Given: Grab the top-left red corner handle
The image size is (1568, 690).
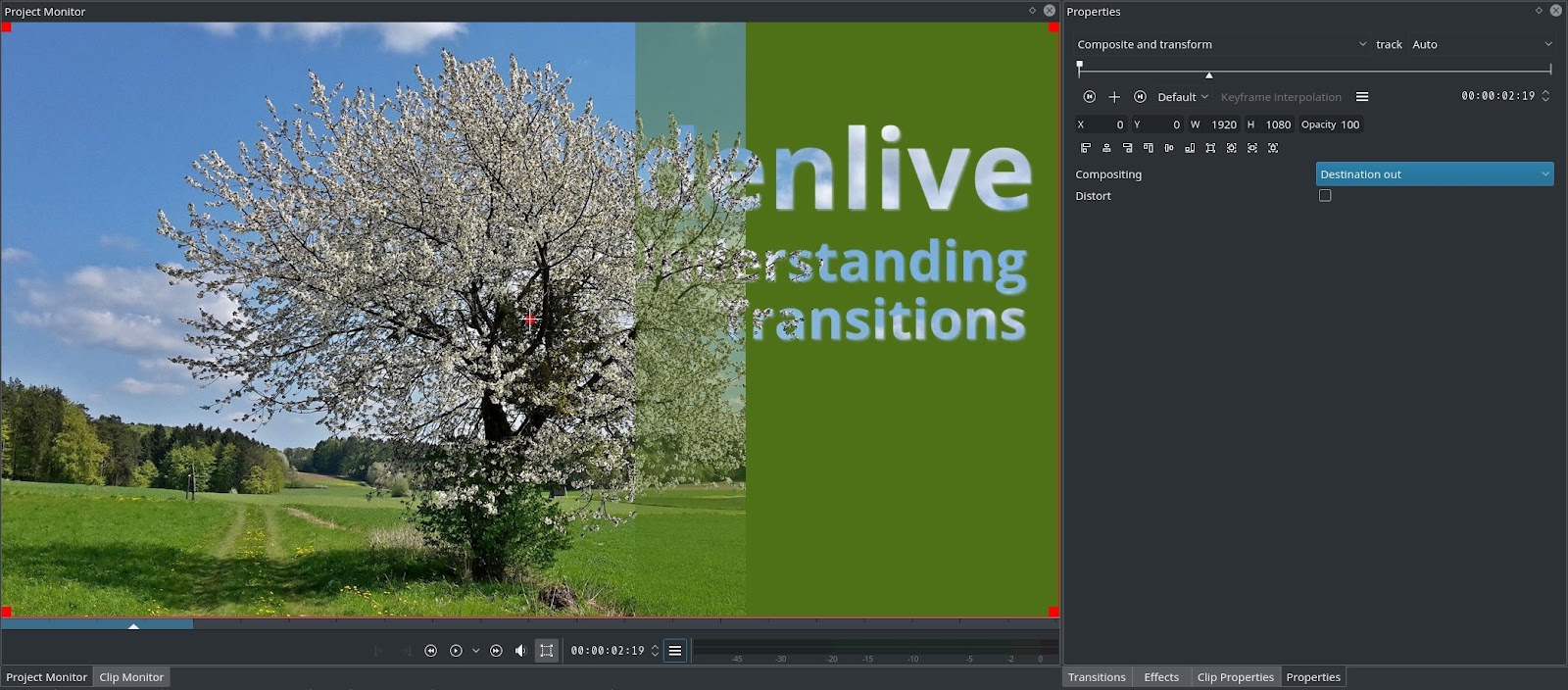Looking at the screenshot, I should tap(6, 27).
